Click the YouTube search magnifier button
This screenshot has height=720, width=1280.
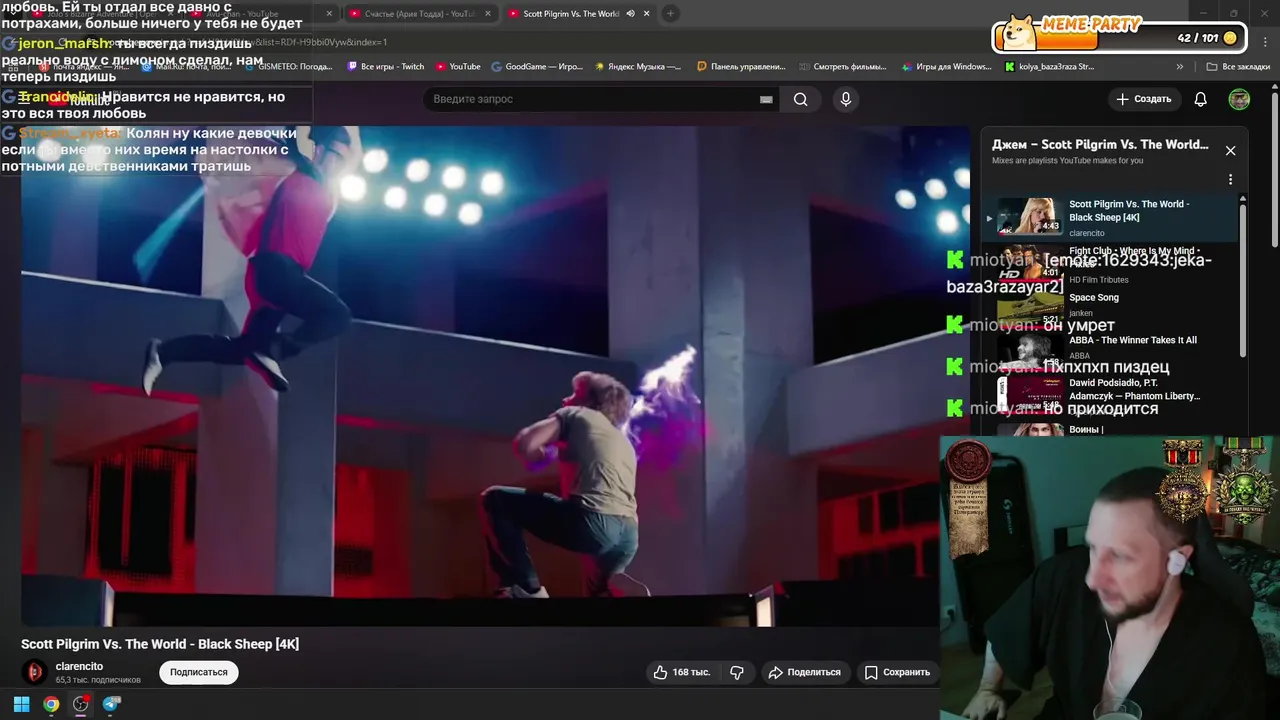click(800, 99)
